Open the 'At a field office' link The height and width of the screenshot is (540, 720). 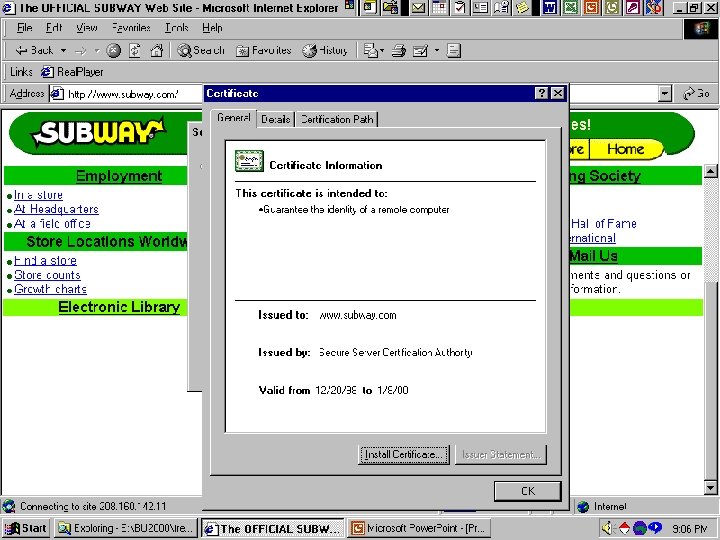52,224
